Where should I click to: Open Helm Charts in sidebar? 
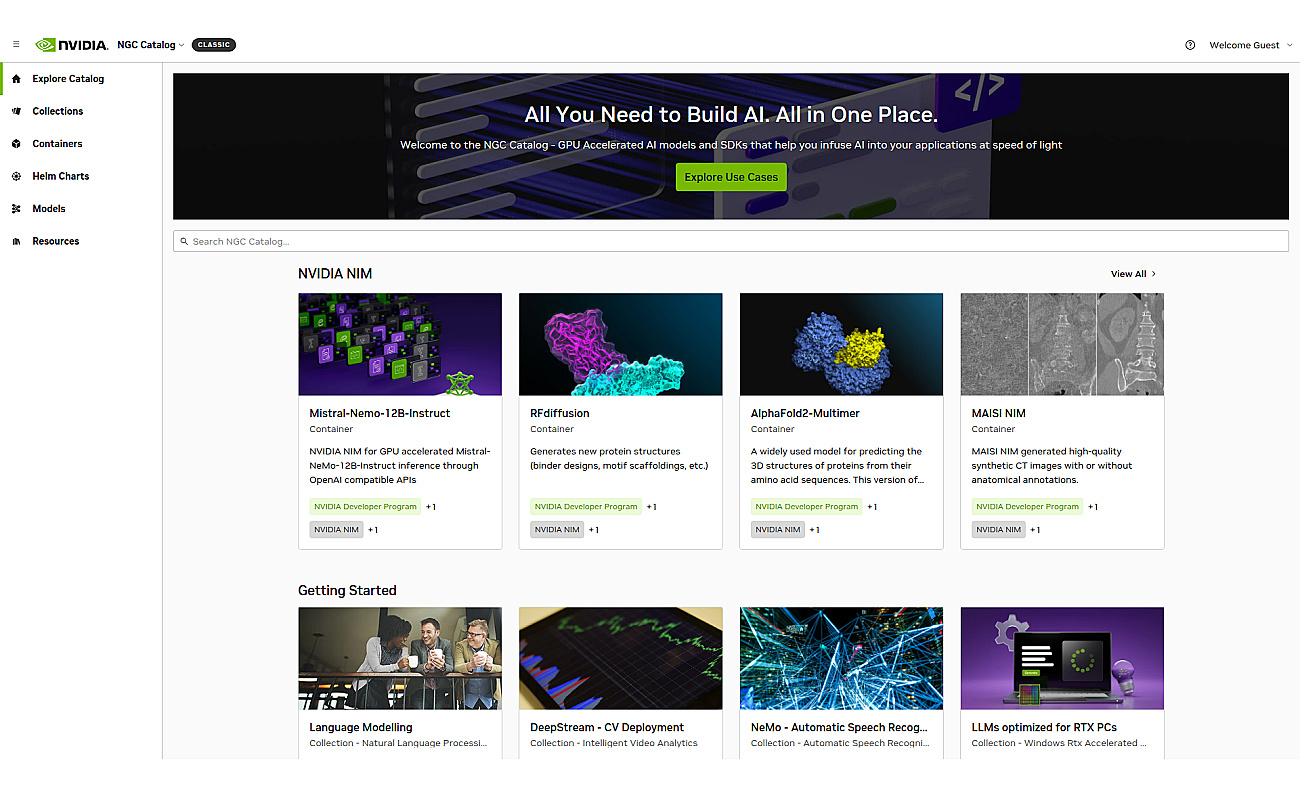61,176
